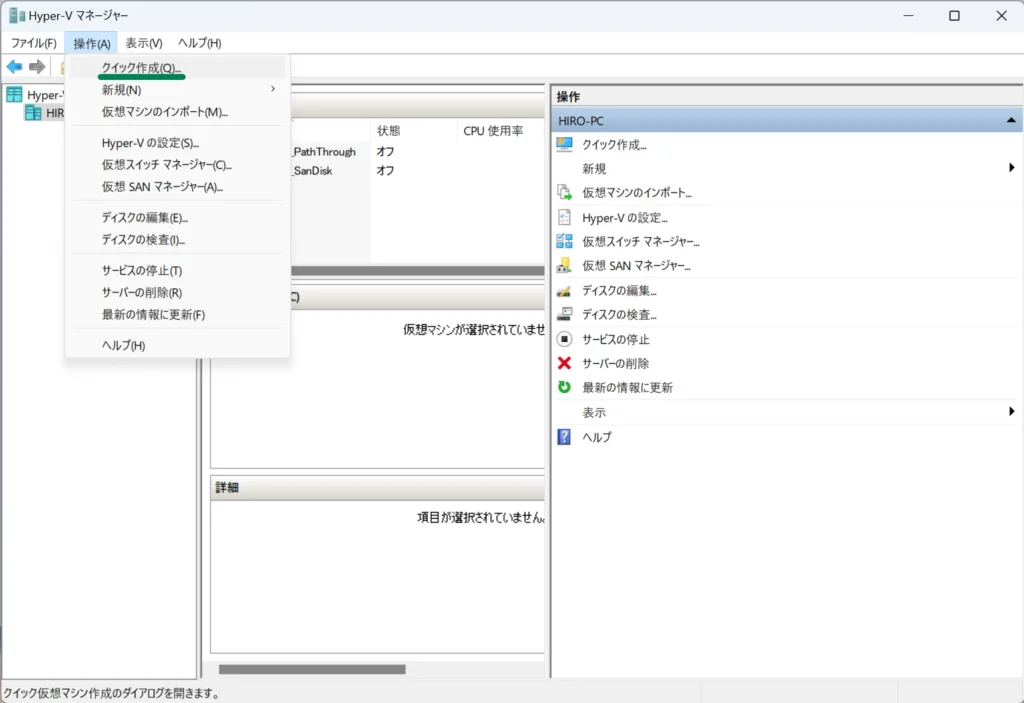Collapse the HIRO-PC actions section header

1010,120
